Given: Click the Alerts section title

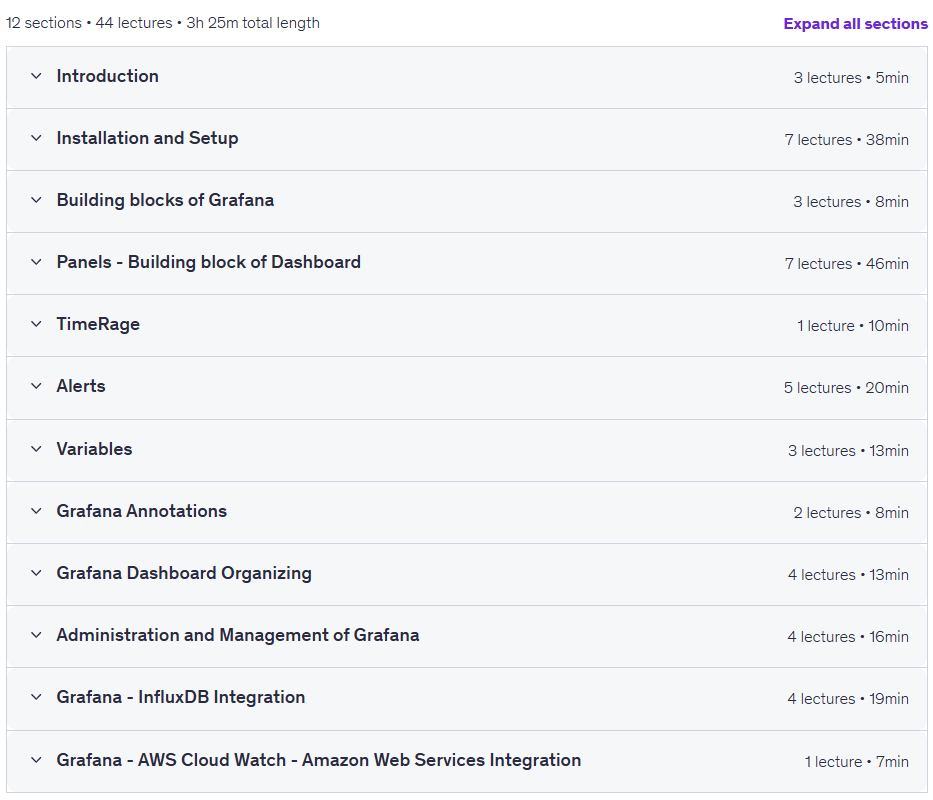Looking at the screenshot, I should [81, 386].
